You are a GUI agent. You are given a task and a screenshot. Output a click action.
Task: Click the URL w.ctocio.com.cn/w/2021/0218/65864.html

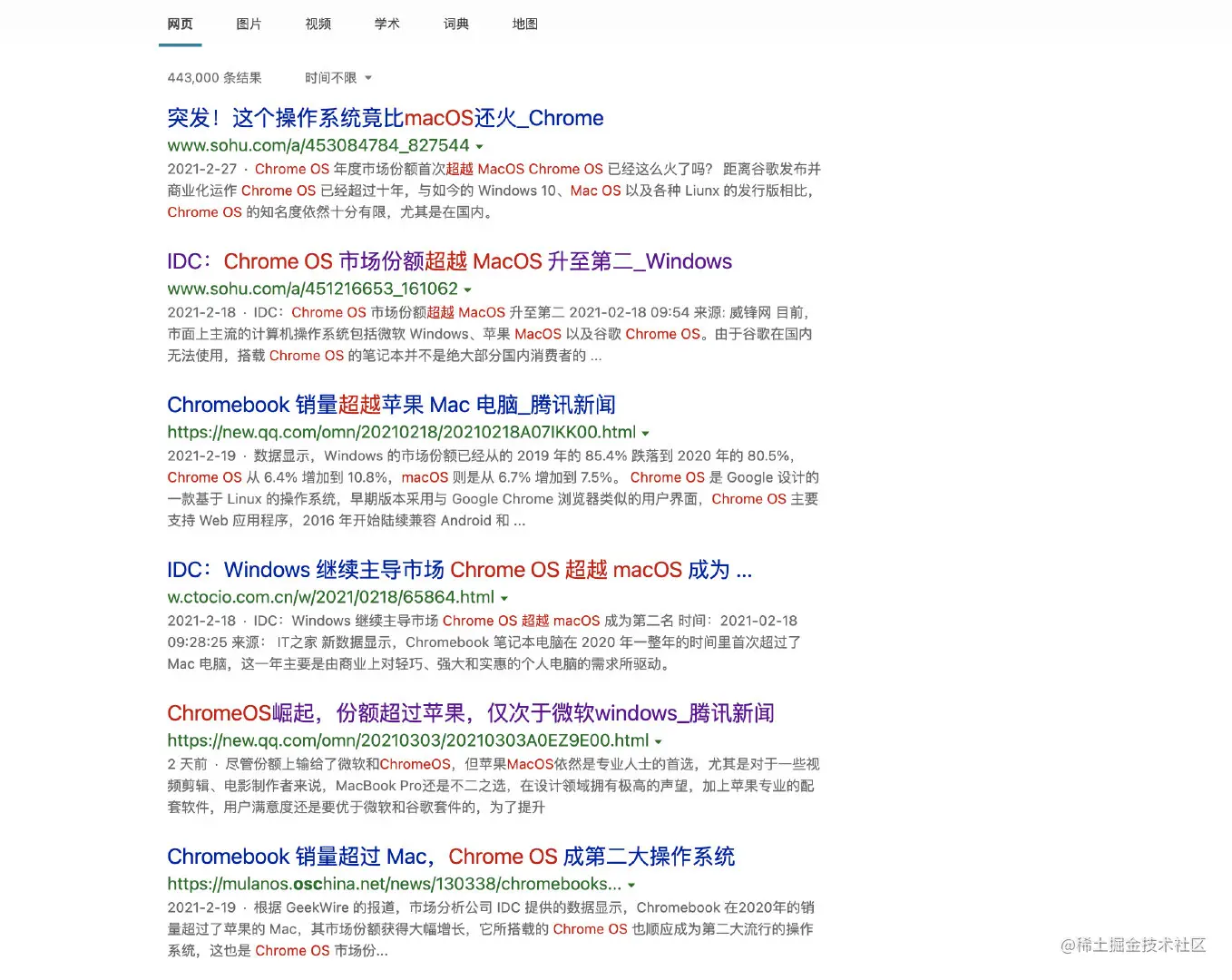[x=331, y=597]
